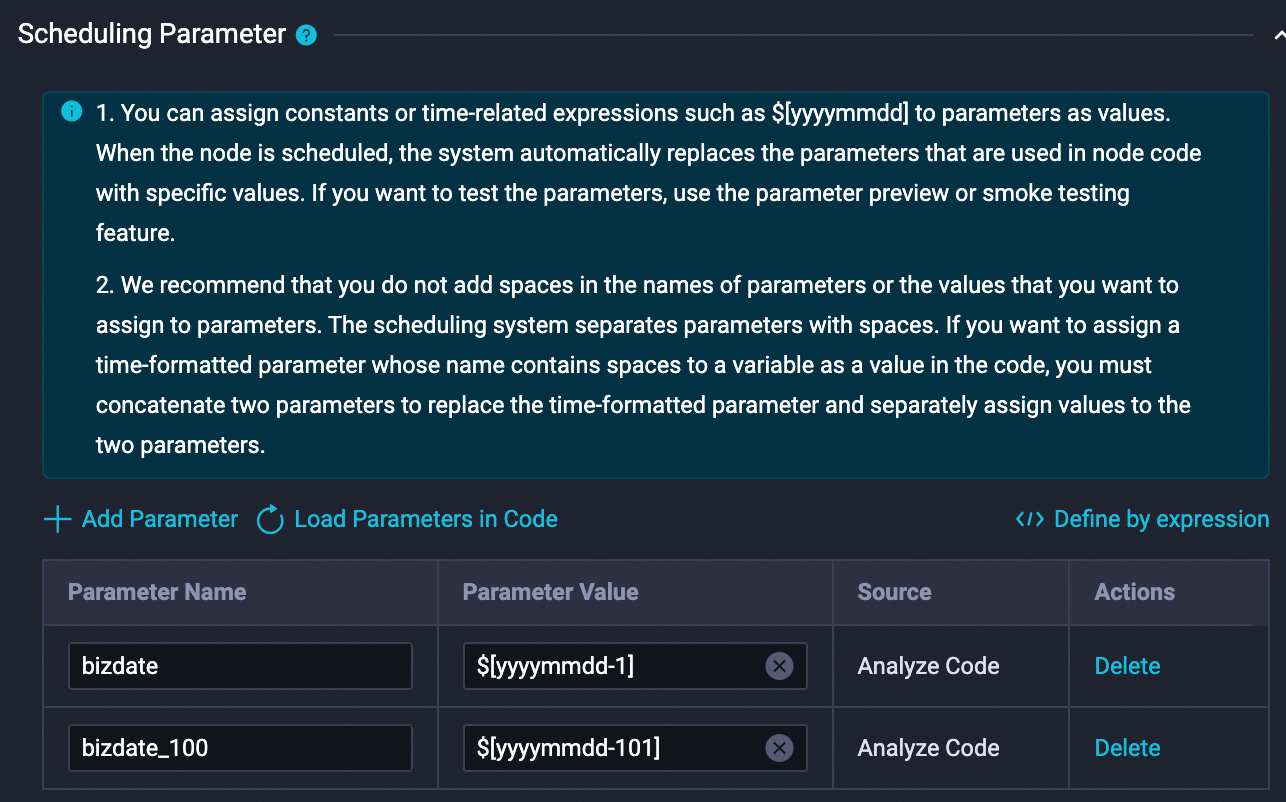Focus the bizdate parameter name field

[240, 666]
